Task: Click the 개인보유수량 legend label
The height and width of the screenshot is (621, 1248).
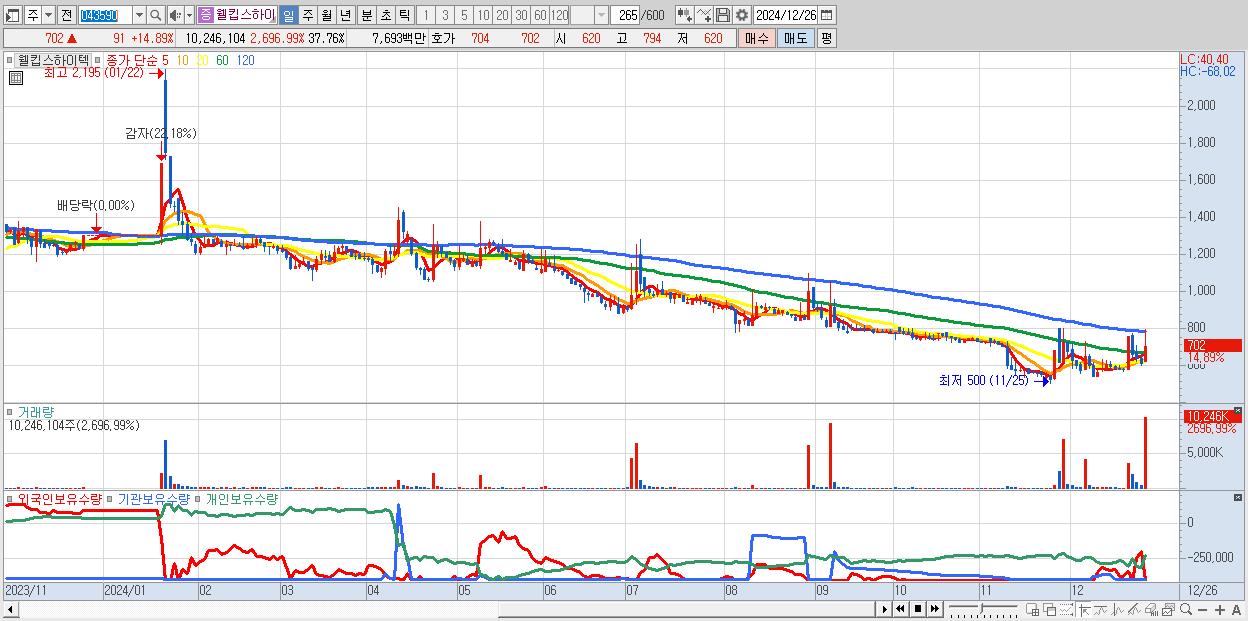Action: [242, 498]
